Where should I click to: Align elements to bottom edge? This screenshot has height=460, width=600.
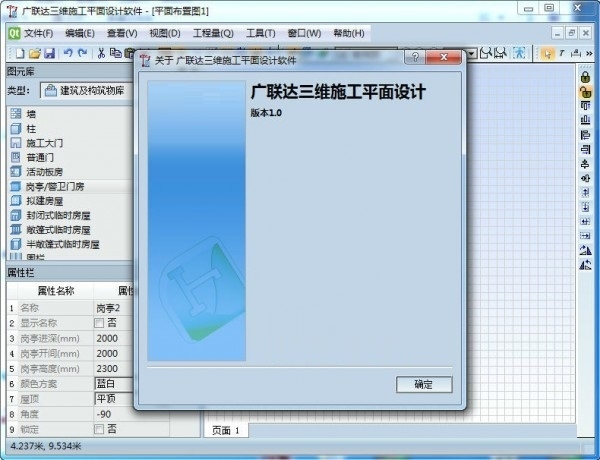pos(585,120)
